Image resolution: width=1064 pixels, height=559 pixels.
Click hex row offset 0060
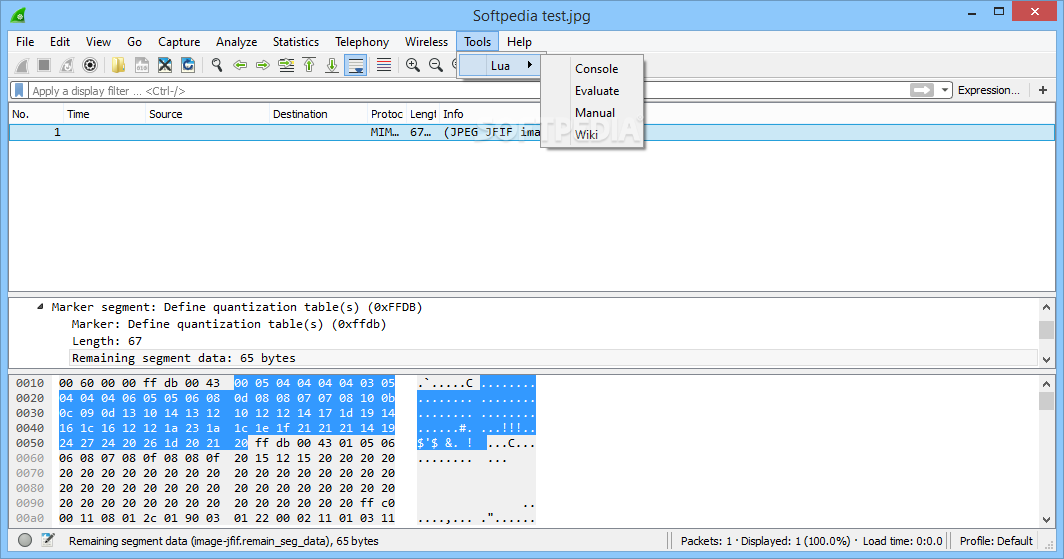pos(30,458)
